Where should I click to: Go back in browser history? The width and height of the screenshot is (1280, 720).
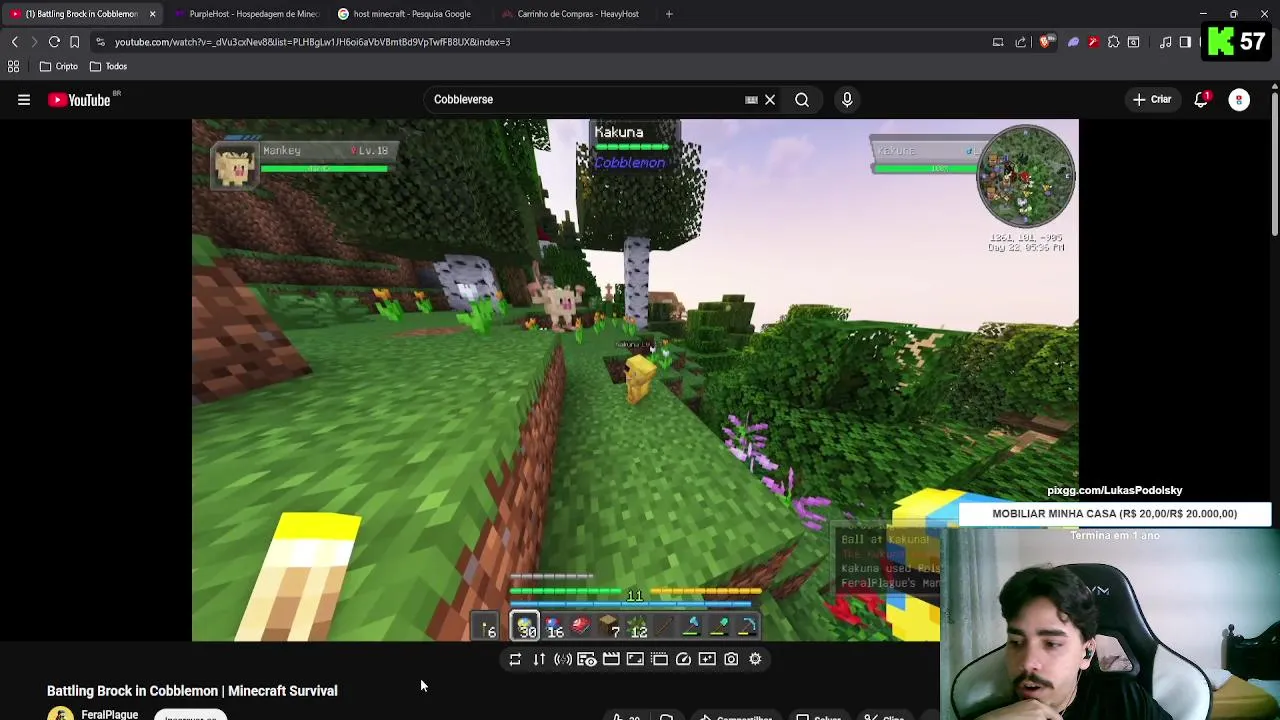pyautogui.click(x=15, y=42)
